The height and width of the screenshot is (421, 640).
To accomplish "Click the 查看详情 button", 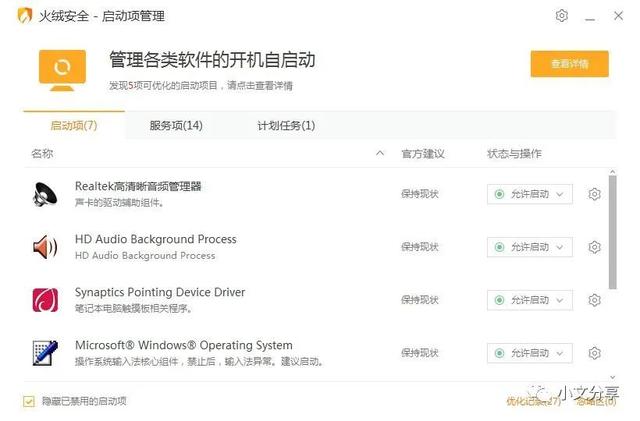I will (x=569, y=64).
